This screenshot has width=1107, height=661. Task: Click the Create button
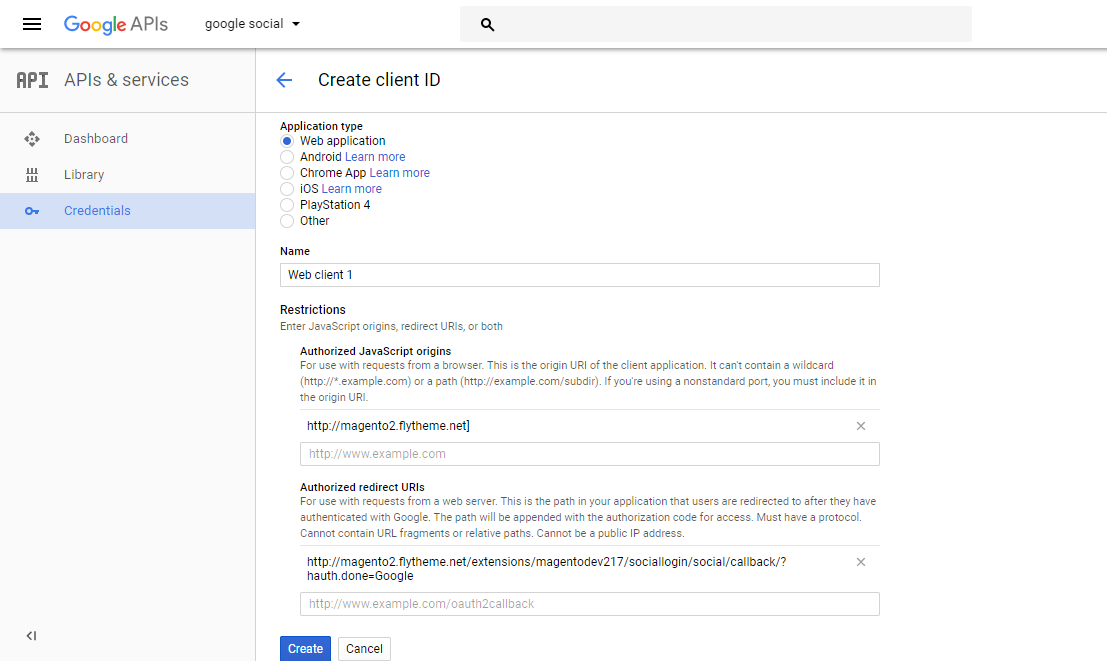point(305,649)
